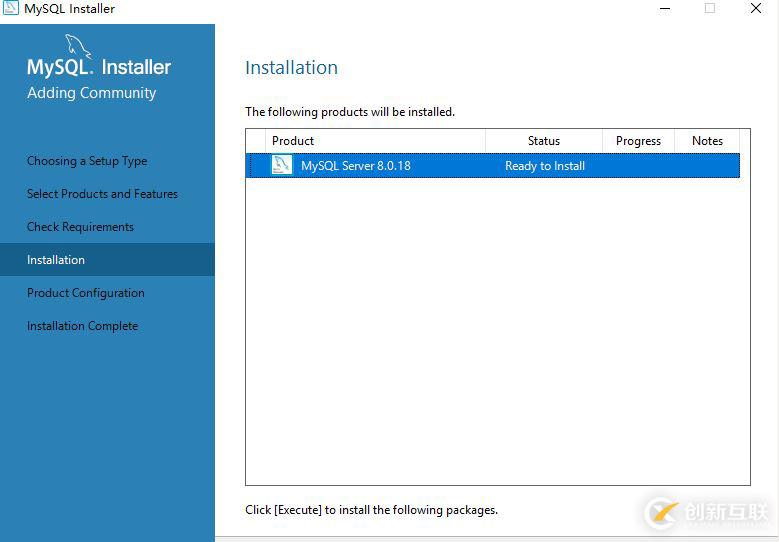Image resolution: width=779 pixels, height=542 pixels.
Task: Maximize the MySQL Installer window
Action: (x=710, y=8)
